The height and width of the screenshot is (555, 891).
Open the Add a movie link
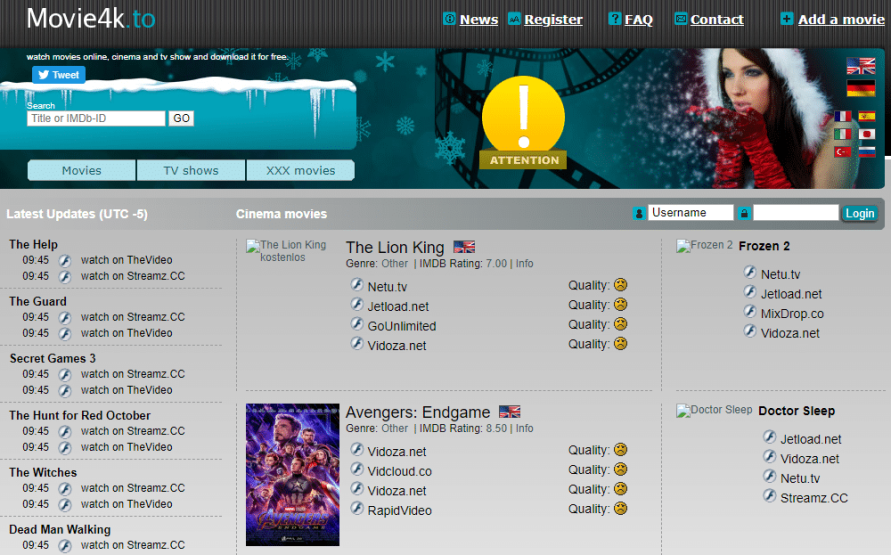pyautogui.click(x=841, y=19)
